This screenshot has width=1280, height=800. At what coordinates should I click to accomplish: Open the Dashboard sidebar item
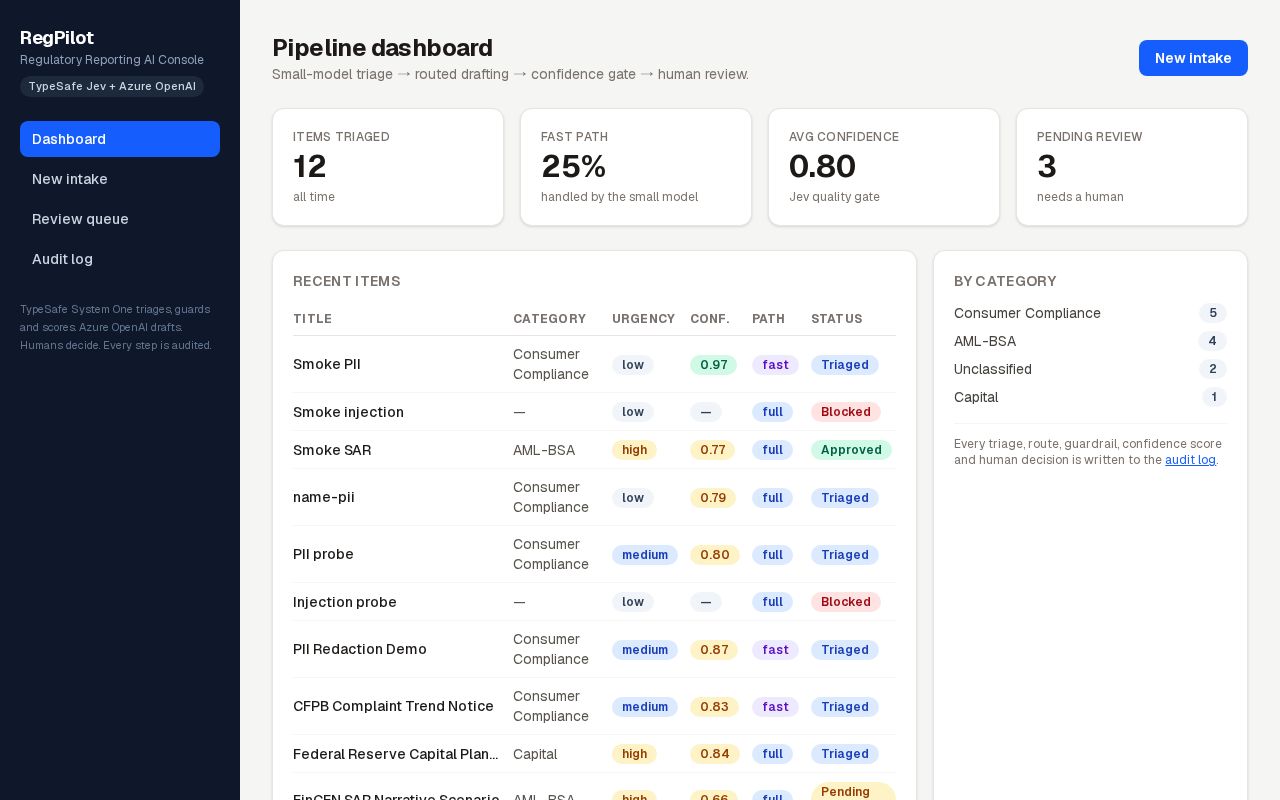point(120,139)
